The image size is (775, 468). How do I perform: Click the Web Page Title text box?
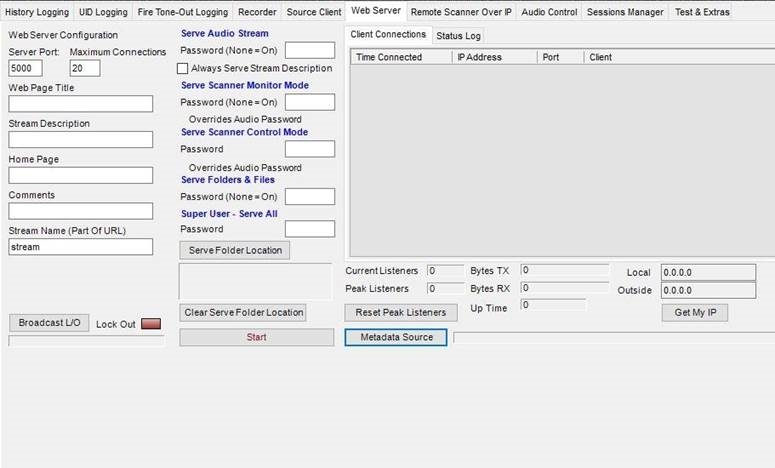click(80, 104)
